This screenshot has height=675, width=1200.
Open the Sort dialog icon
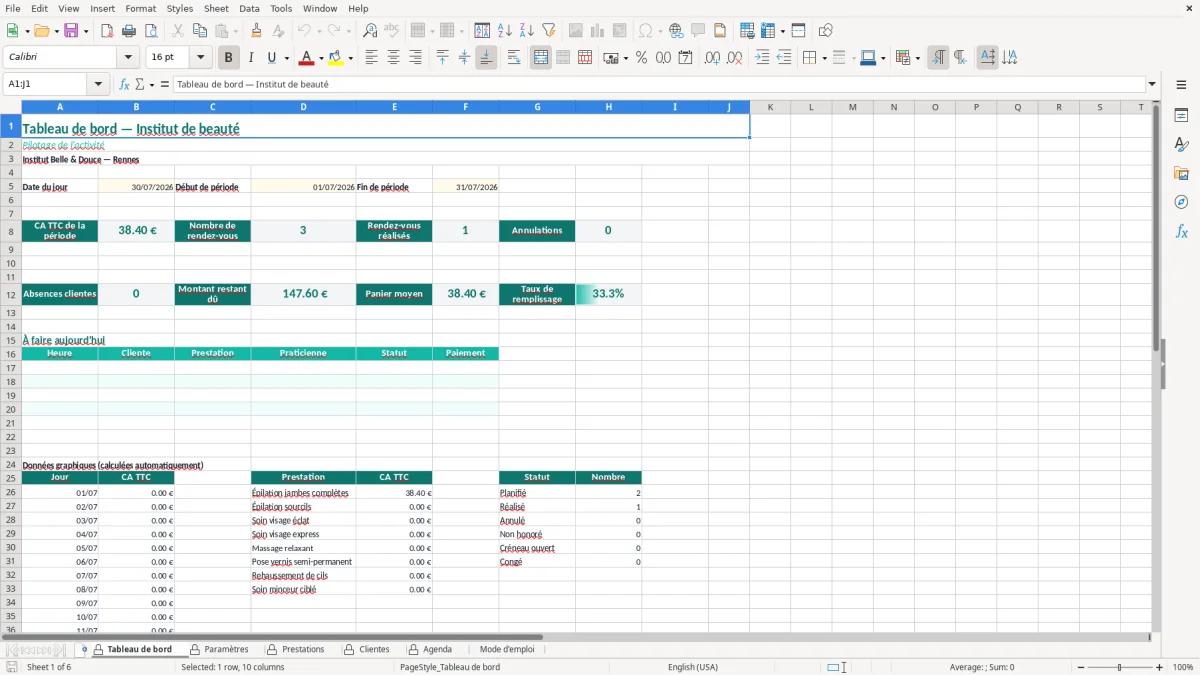(x=483, y=31)
